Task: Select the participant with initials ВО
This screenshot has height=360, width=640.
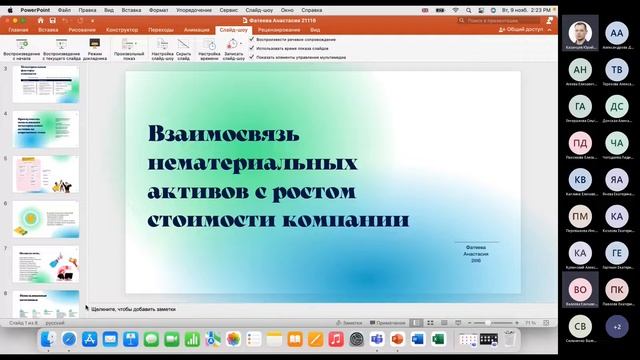Action: 580,290
